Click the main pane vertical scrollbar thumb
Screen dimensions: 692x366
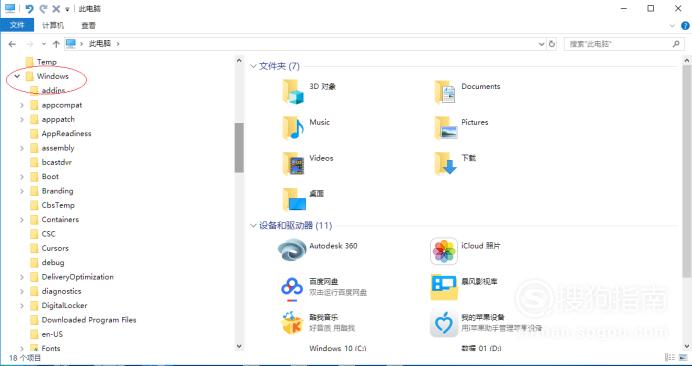(x=687, y=171)
